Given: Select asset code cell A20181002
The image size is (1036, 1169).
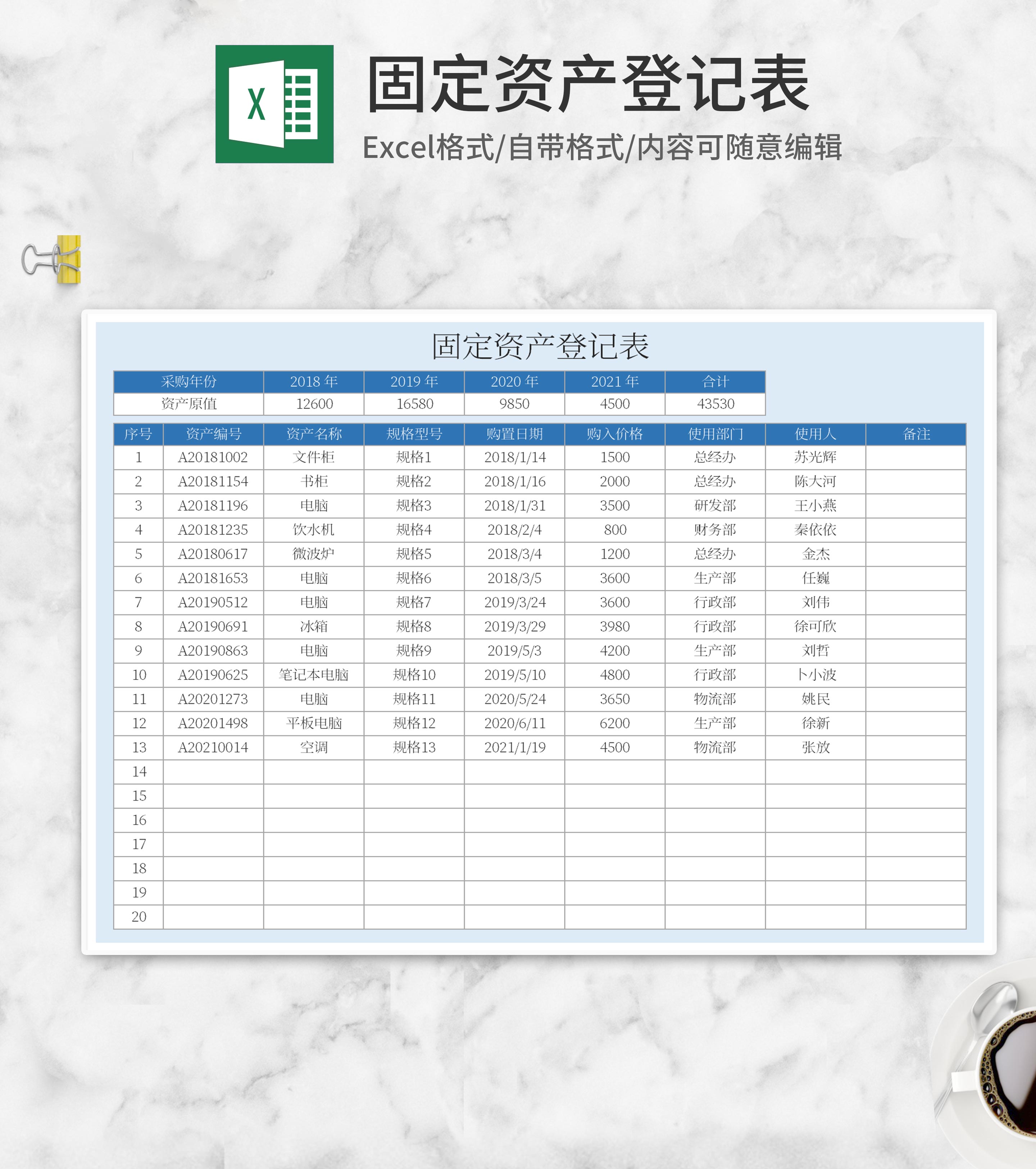Looking at the screenshot, I should (213, 458).
